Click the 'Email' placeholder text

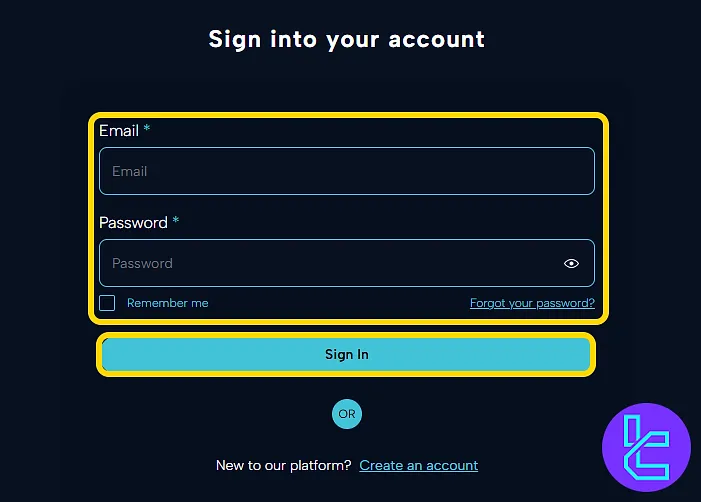tap(130, 171)
